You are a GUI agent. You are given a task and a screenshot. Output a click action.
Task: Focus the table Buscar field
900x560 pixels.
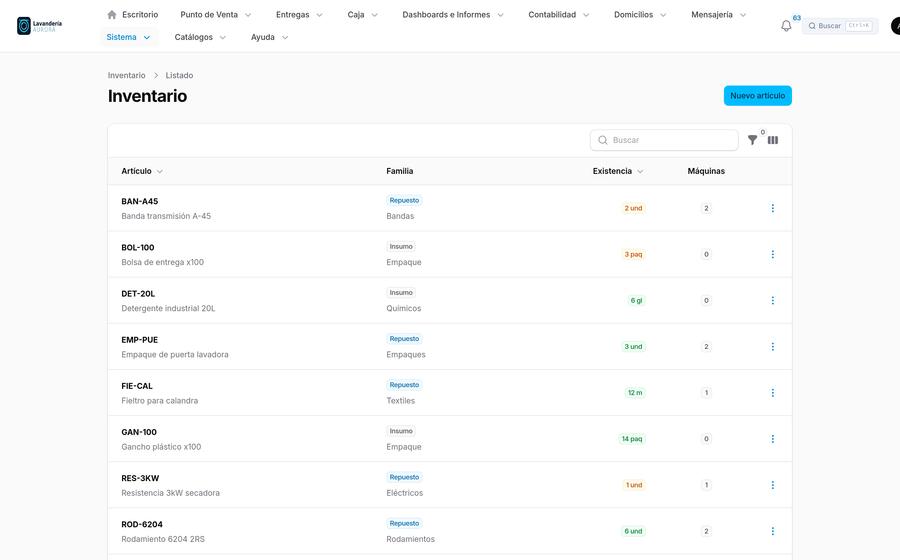tap(664, 140)
